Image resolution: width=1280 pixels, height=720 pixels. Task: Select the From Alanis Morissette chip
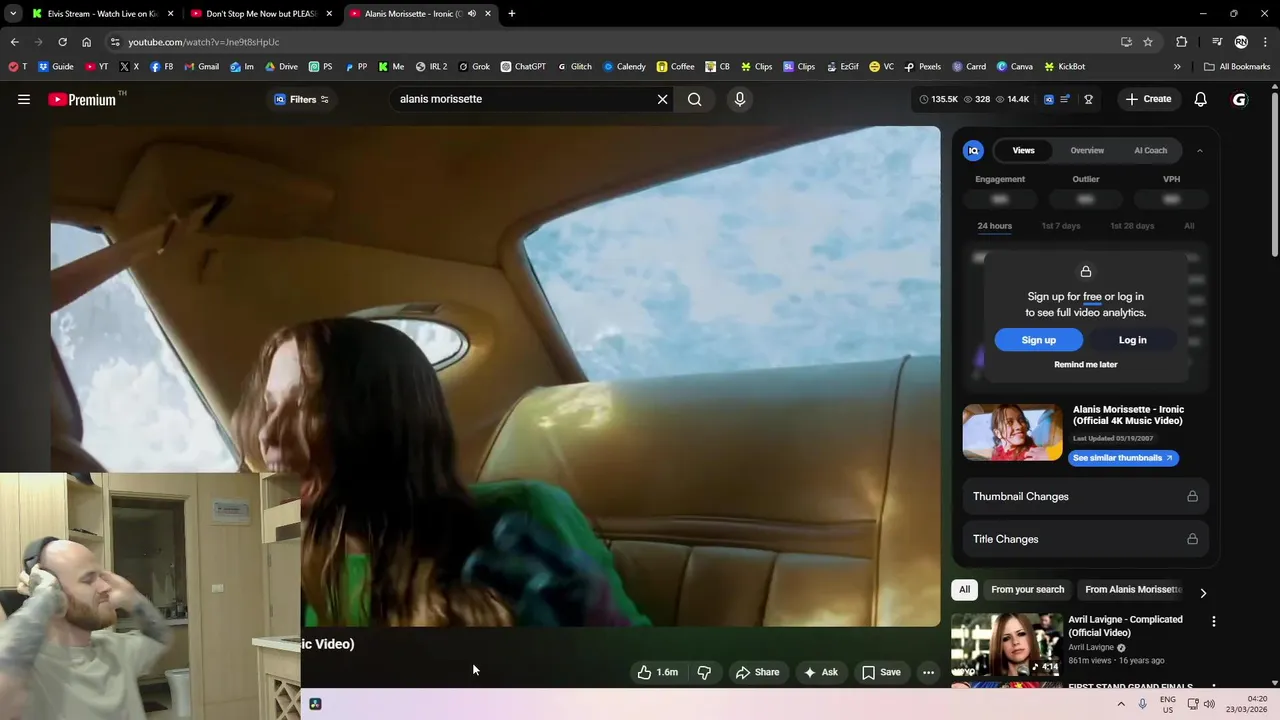[x=1133, y=589]
